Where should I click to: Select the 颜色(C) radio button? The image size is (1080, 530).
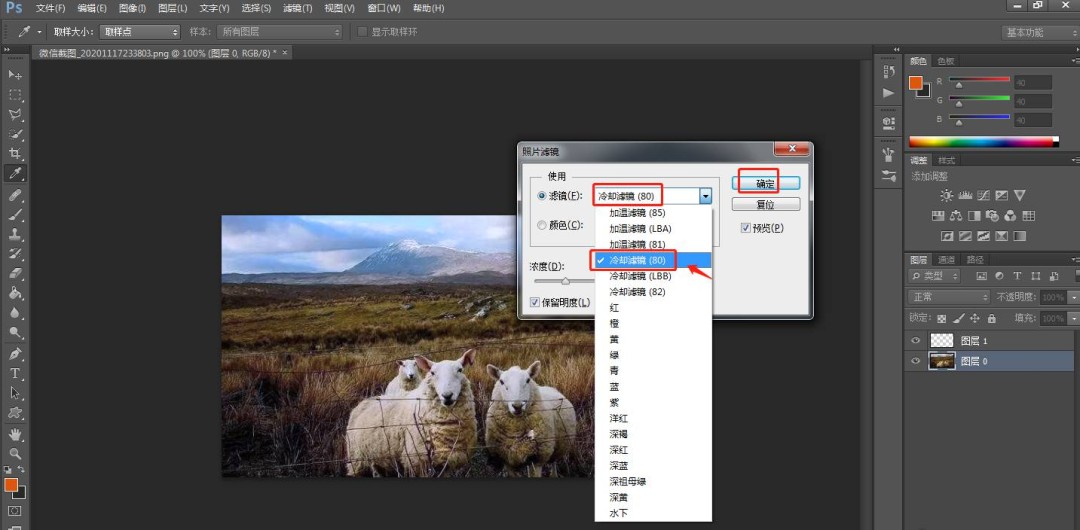click(x=542, y=225)
